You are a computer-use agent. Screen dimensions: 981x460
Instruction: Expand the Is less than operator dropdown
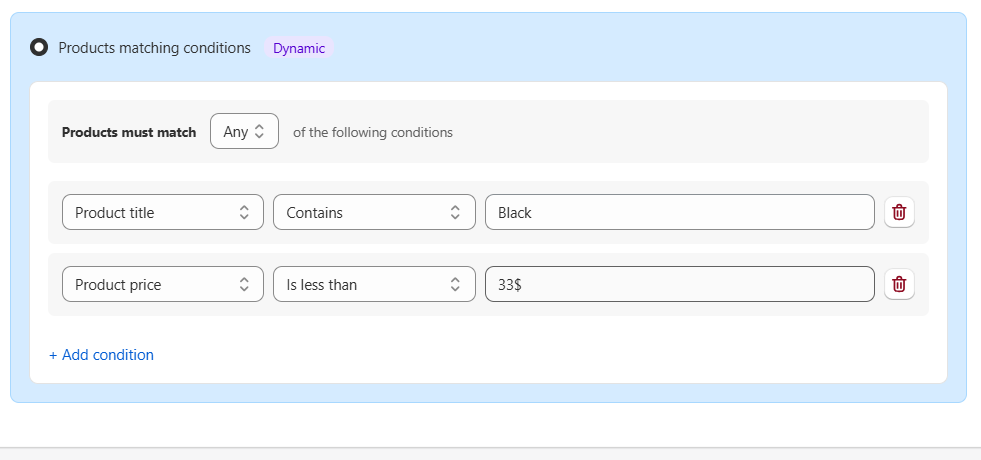click(374, 285)
